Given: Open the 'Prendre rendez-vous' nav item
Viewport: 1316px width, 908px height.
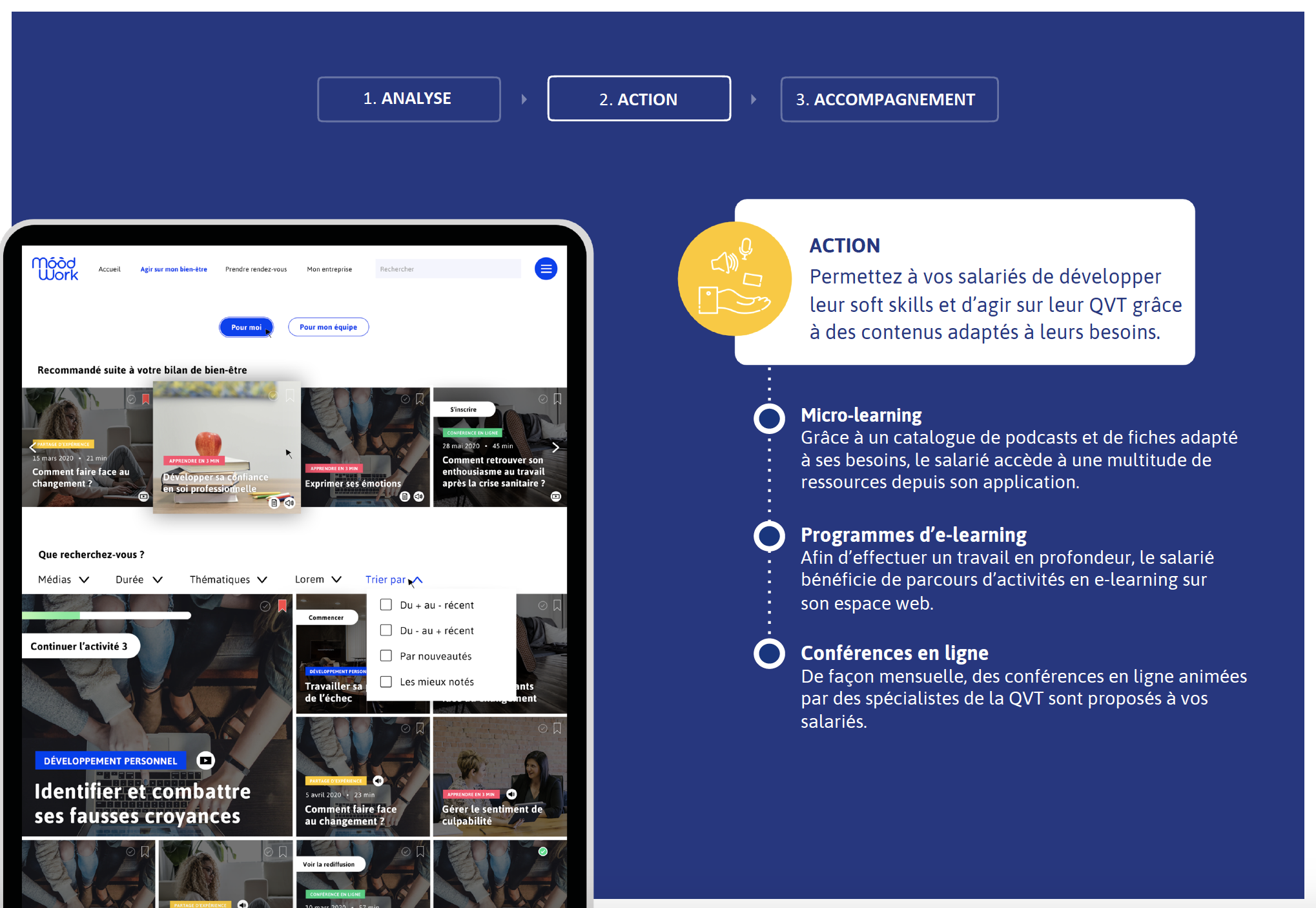Looking at the screenshot, I should [256, 269].
